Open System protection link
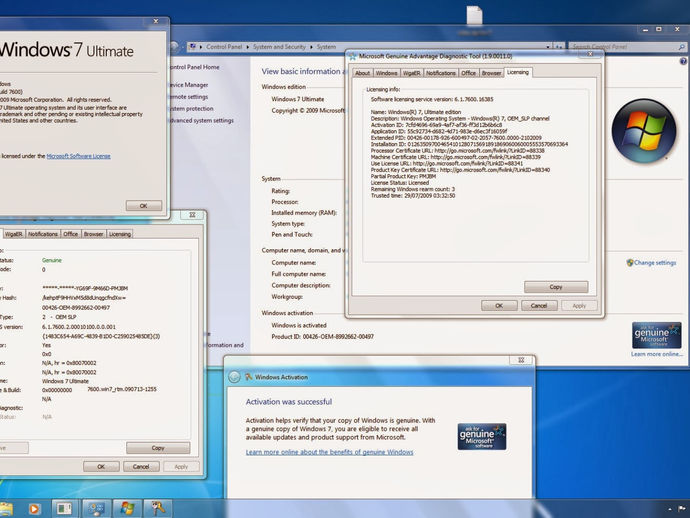Viewport: 690px width, 518px height. pos(191,108)
